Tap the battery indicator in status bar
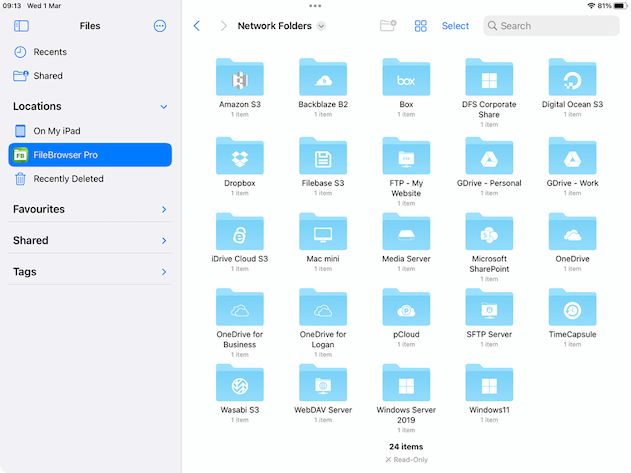Screen dimensions: 631x473 coord(620,6)
